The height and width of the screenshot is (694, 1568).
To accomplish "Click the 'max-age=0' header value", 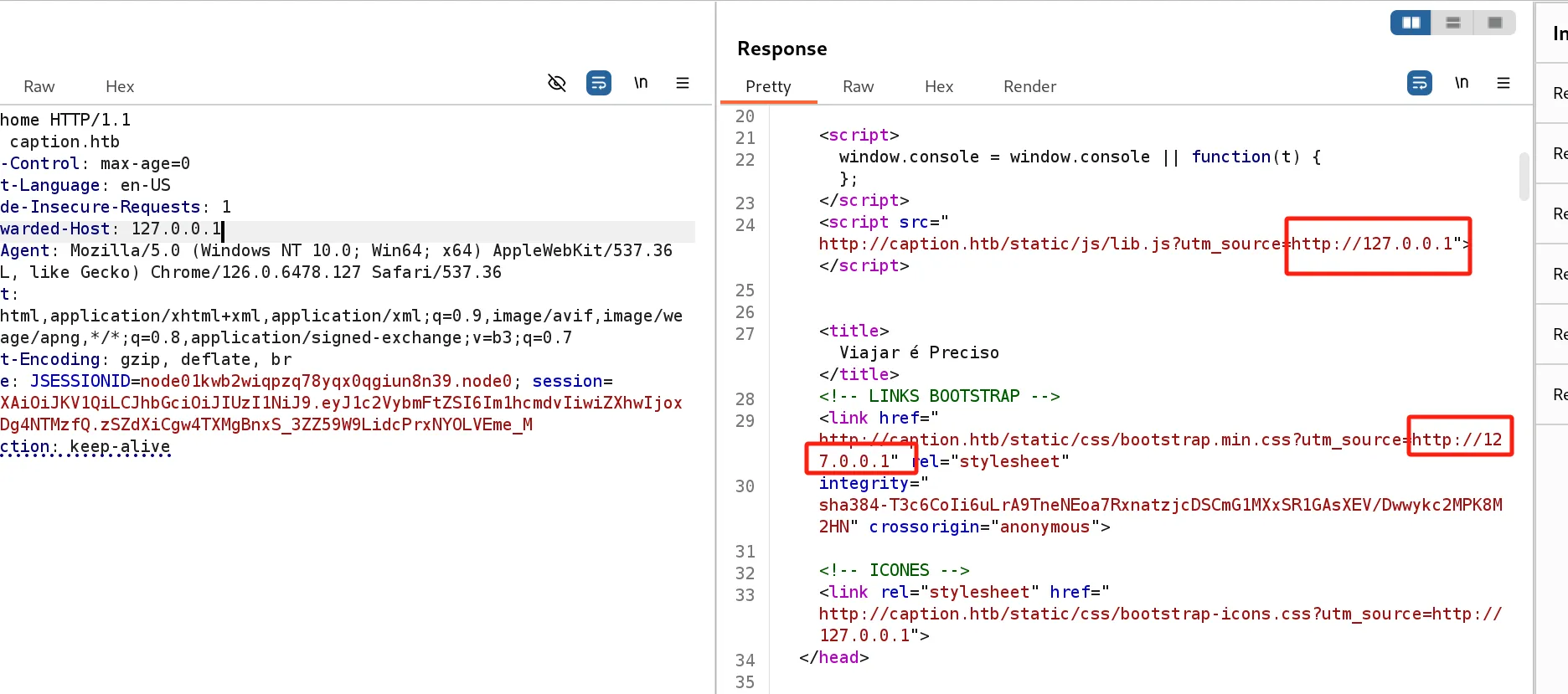I will coord(146,163).
